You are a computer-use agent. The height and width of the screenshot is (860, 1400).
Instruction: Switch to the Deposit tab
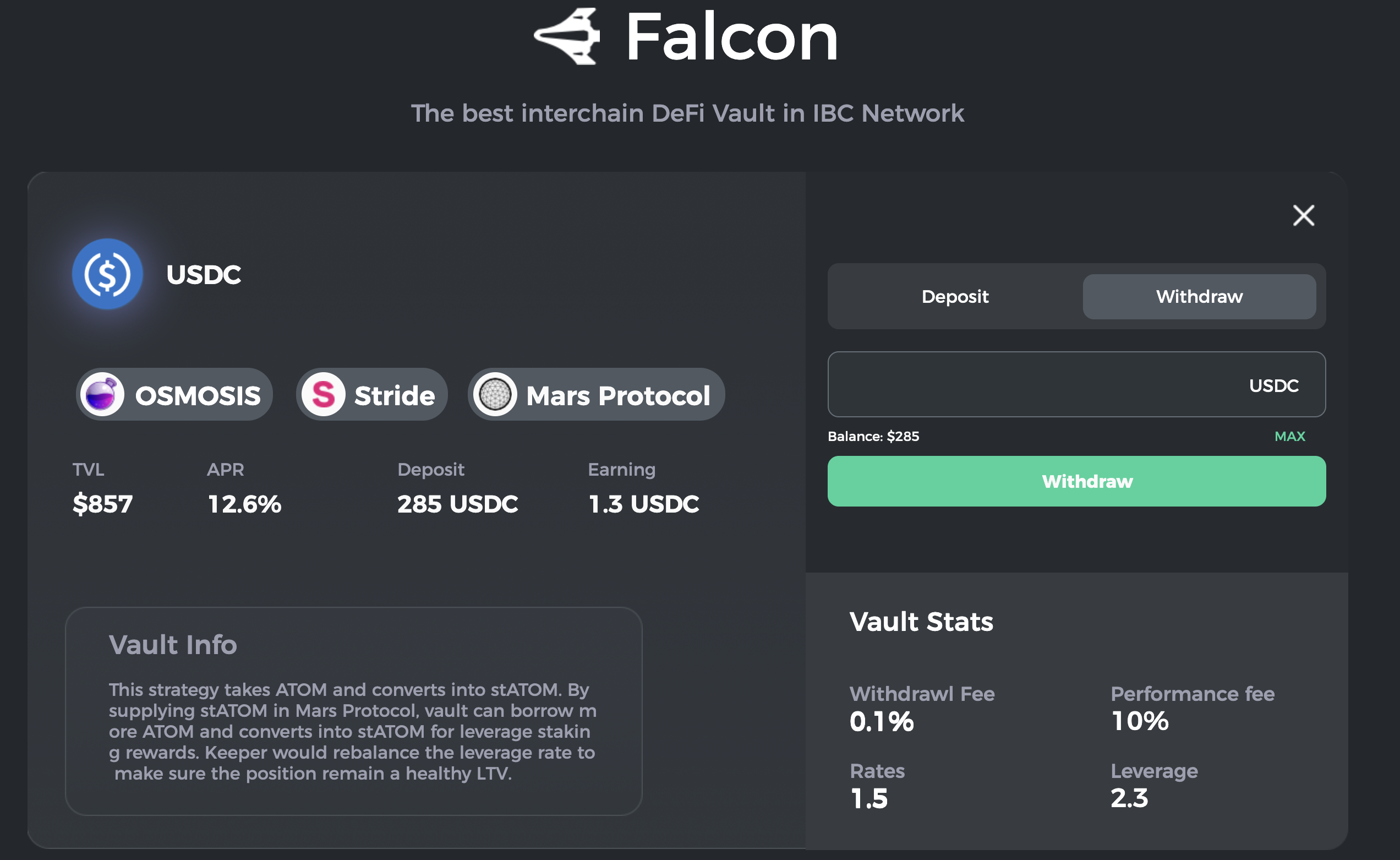[x=955, y=296]
